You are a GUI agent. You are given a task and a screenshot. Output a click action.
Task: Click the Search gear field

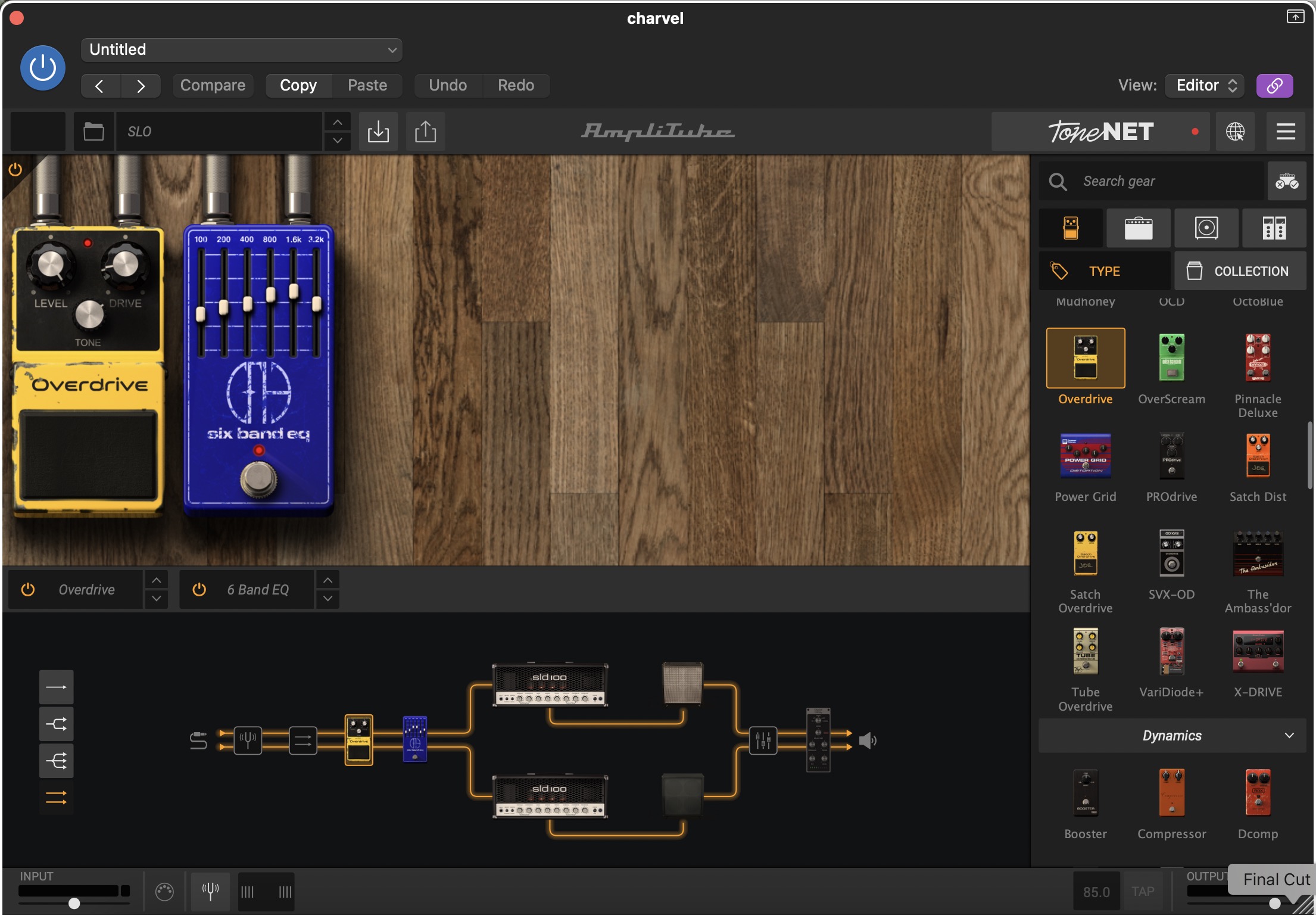(x=1150, y=181)
